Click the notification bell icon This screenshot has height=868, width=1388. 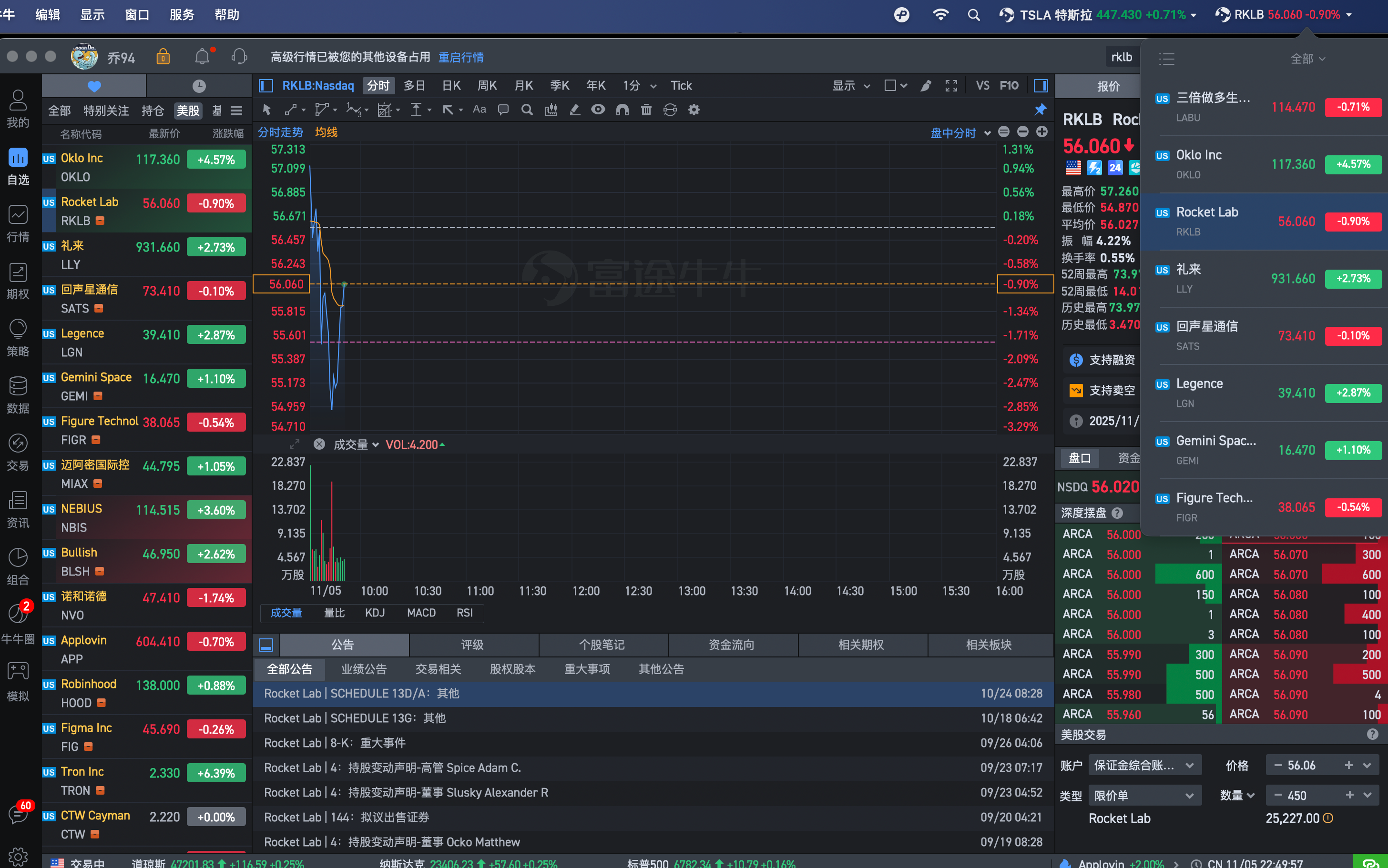point(202,57)
